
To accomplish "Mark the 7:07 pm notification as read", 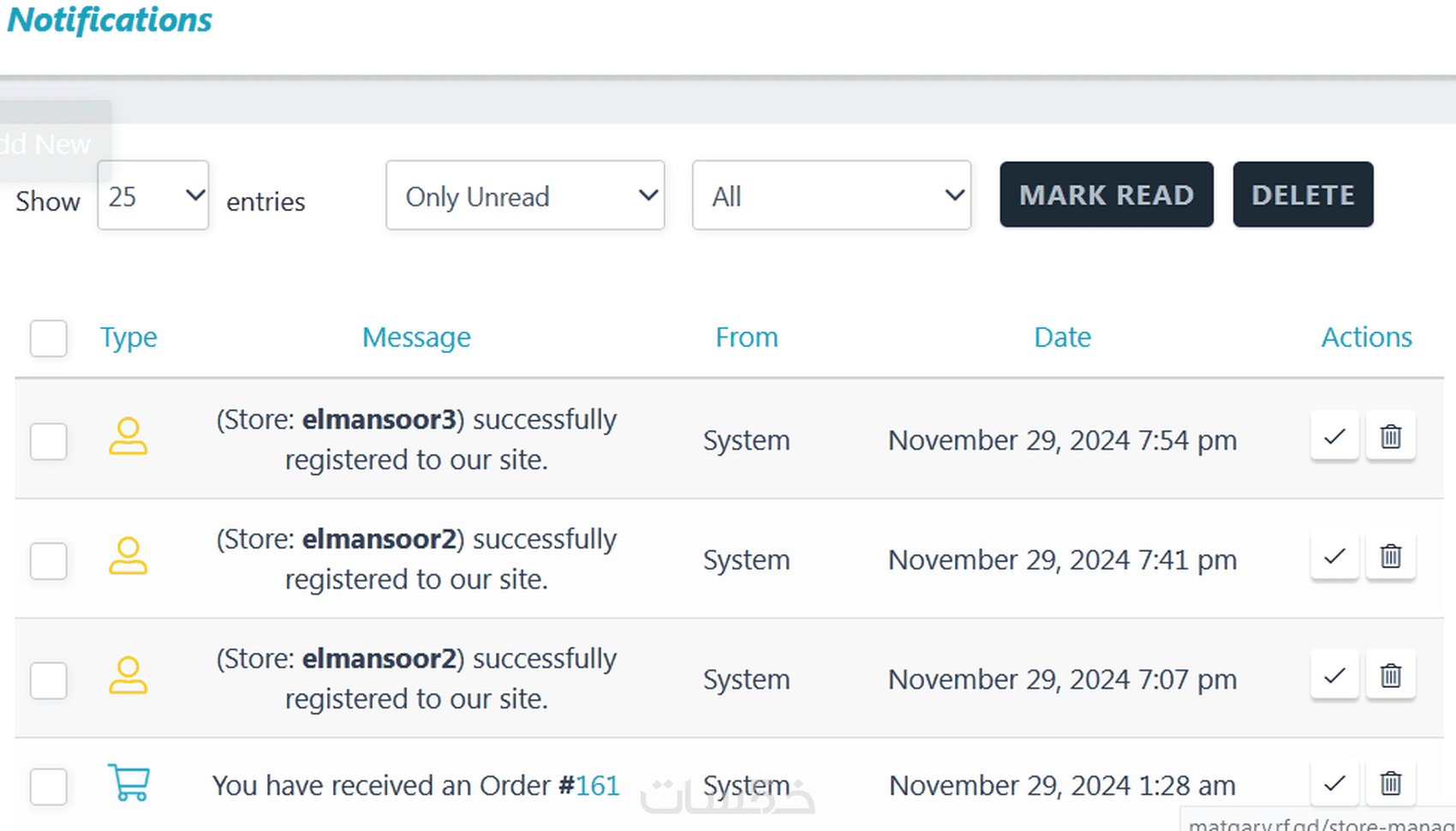I will coord(1334,677).
